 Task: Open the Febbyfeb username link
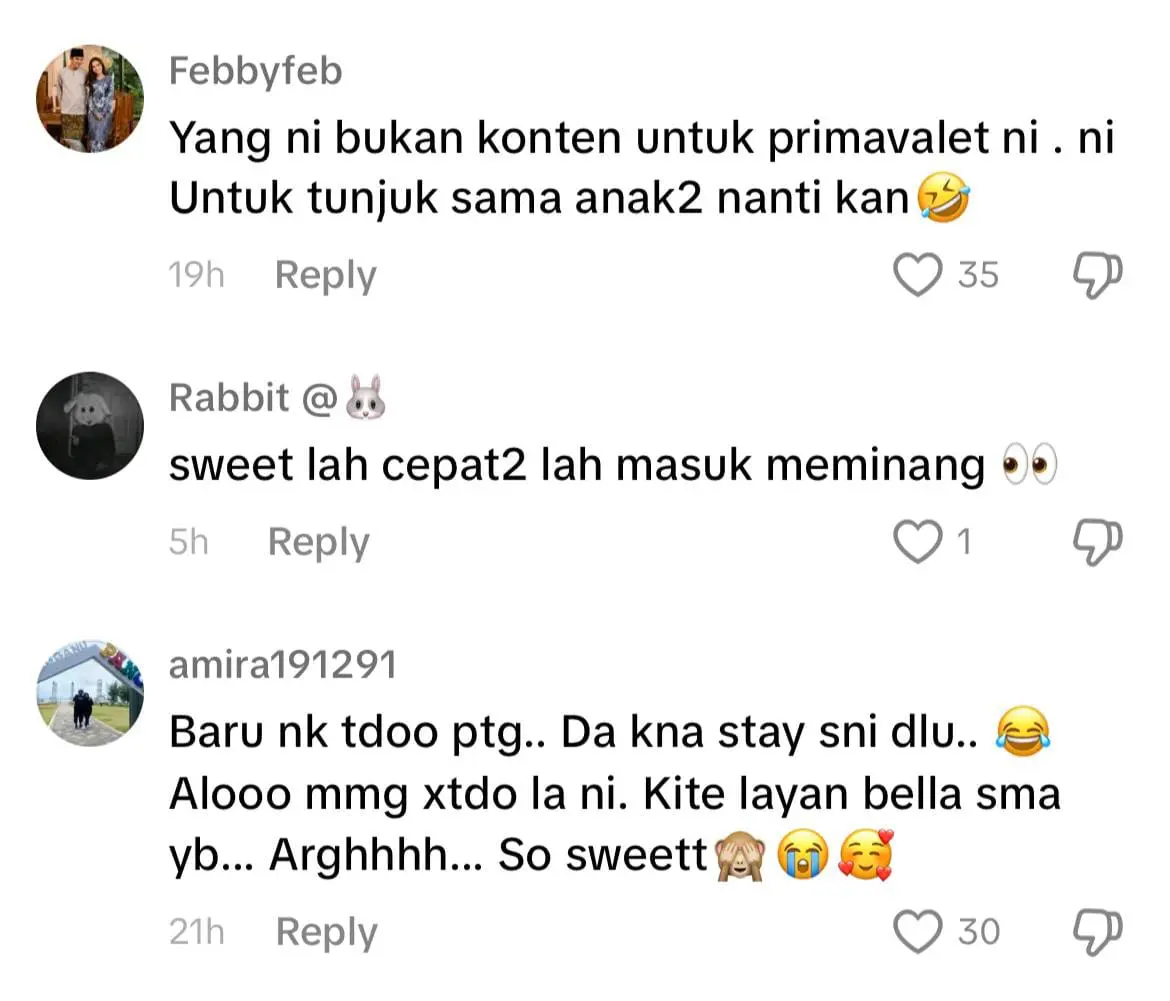255,71
